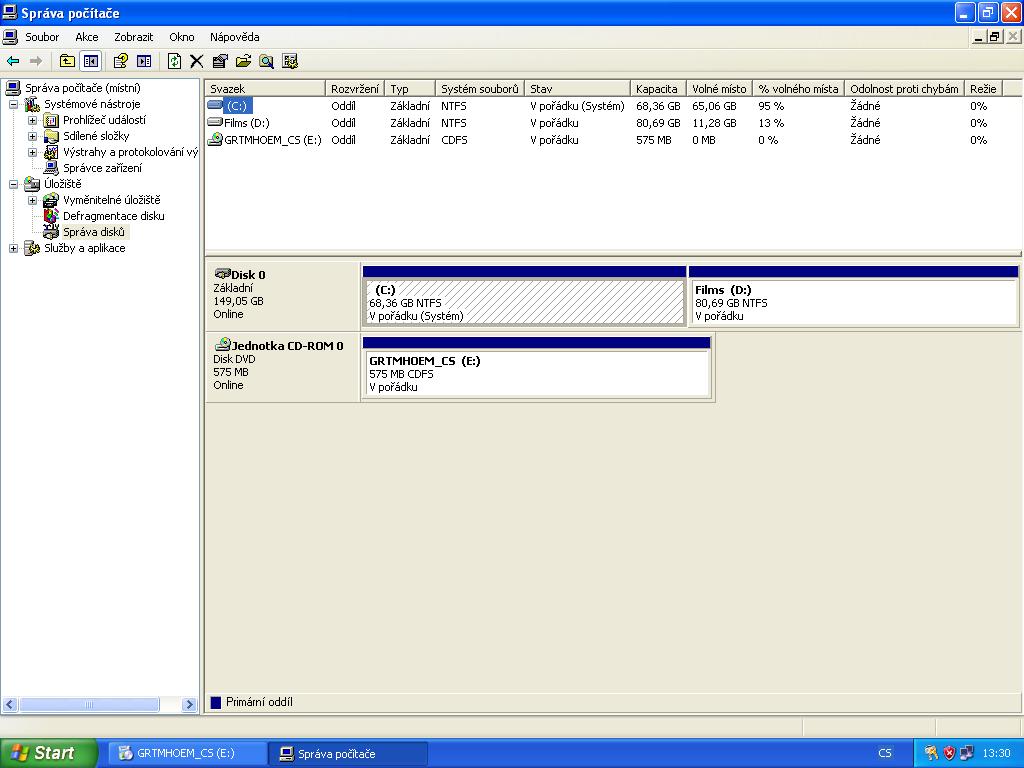Select Defragmentace disku in the tree
This screenshot has width=1024, height=768.
(x=113, y=216)
